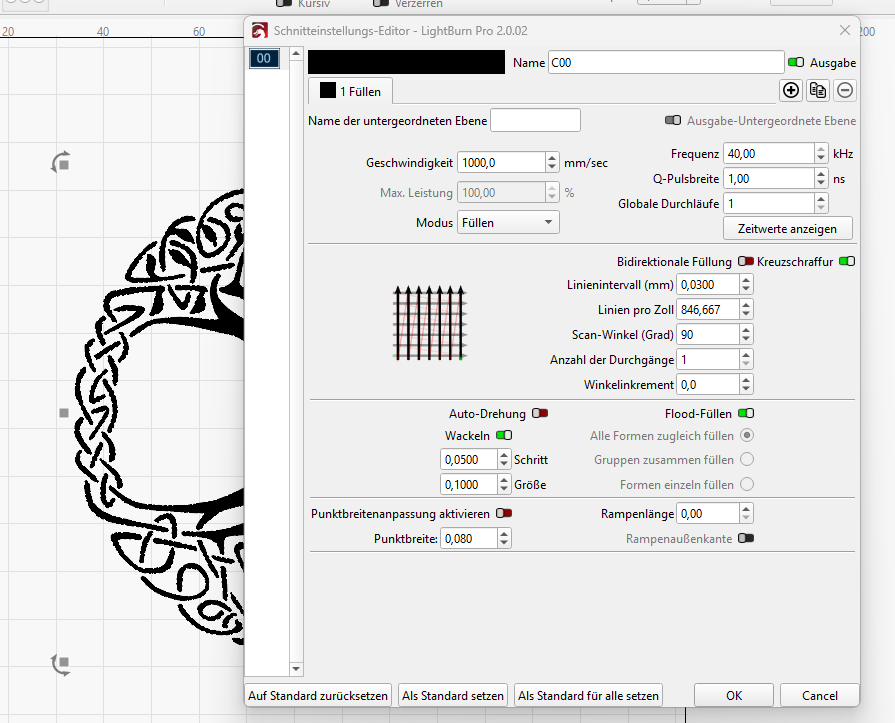Image resolution: width=895 pixels, height=723 pixels.
Task: Turn off the Wackeln switch
Action: 503,436
